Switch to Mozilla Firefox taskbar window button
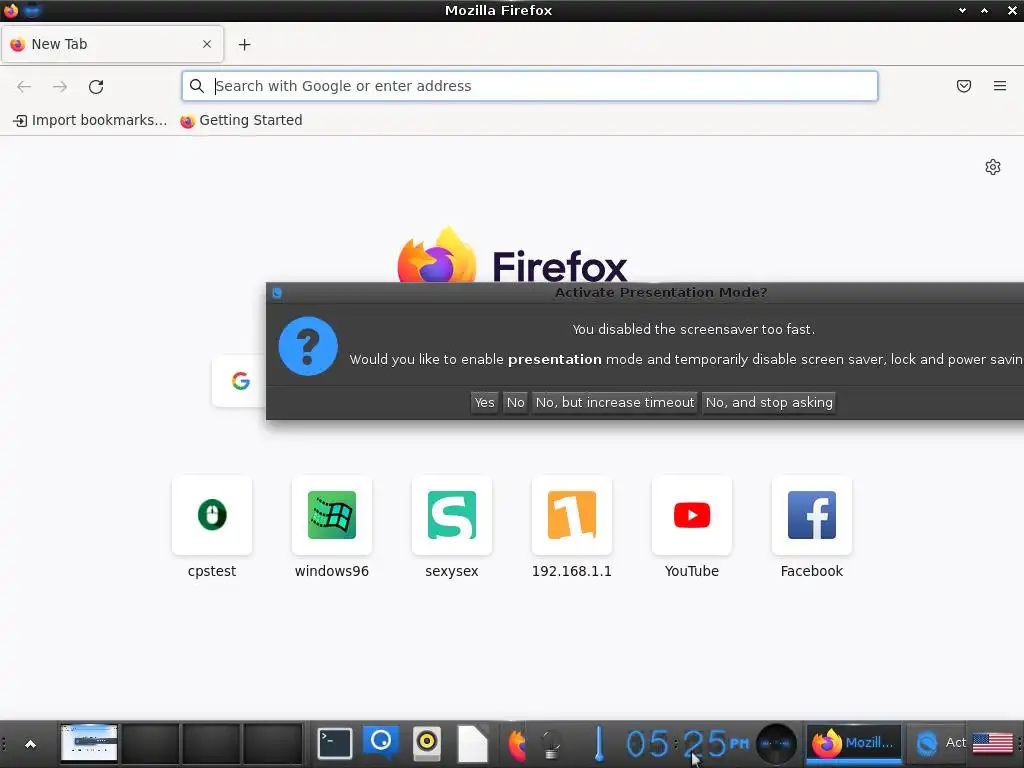The image size is (1024, 768). tap(853, 743)
